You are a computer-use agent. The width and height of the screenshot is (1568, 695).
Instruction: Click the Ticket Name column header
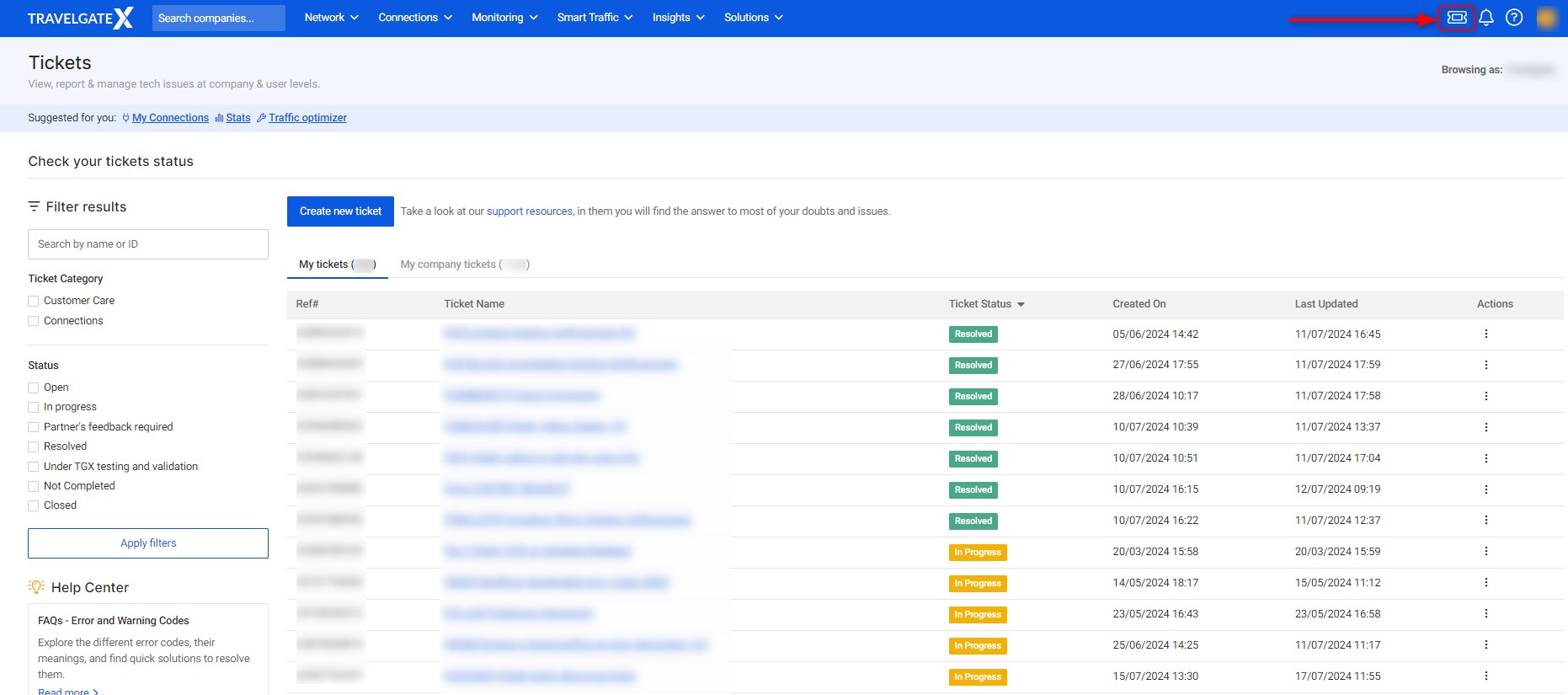pyautogui.click(x=474, y=304)
